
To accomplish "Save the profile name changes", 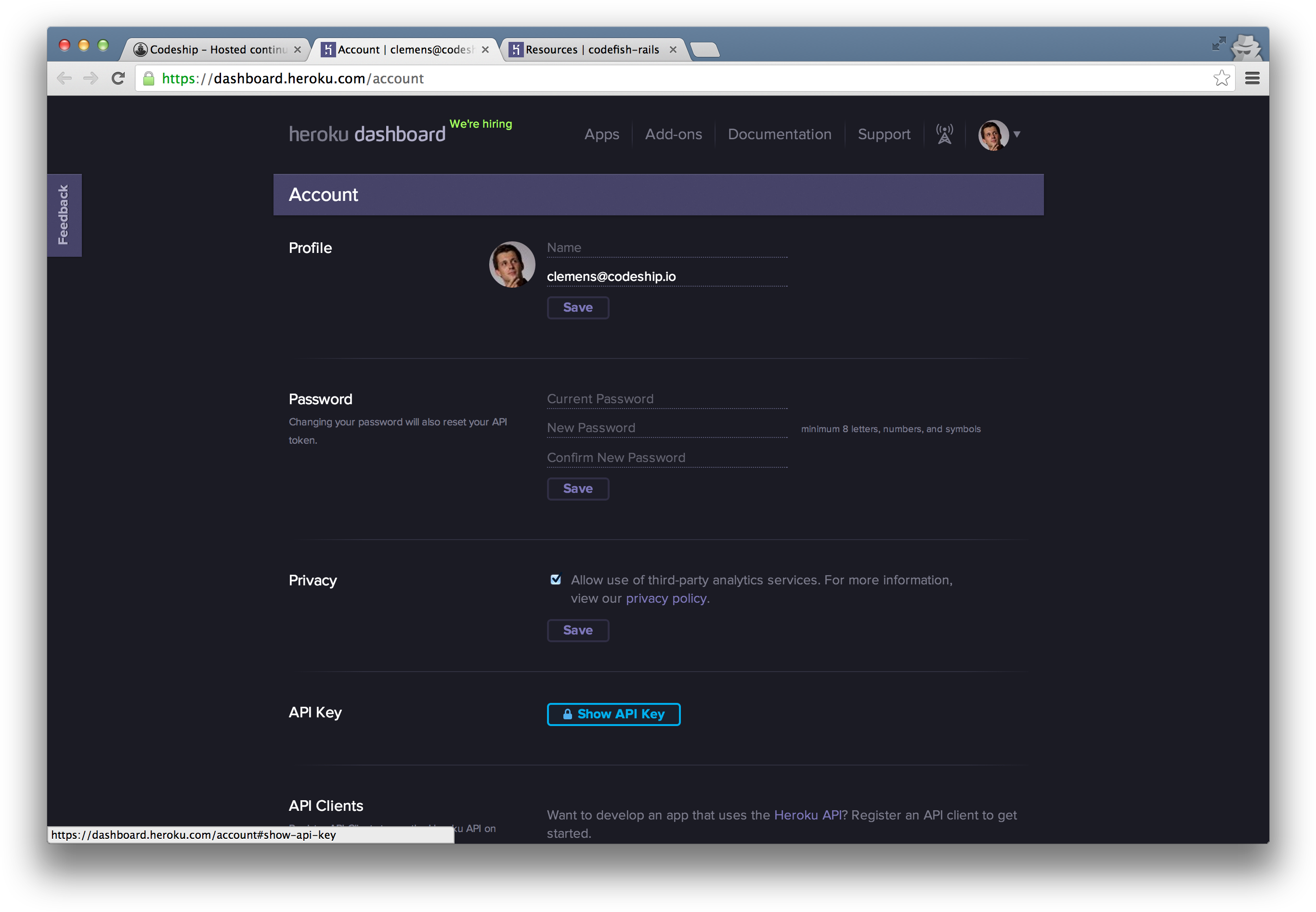I will point(577,307).
